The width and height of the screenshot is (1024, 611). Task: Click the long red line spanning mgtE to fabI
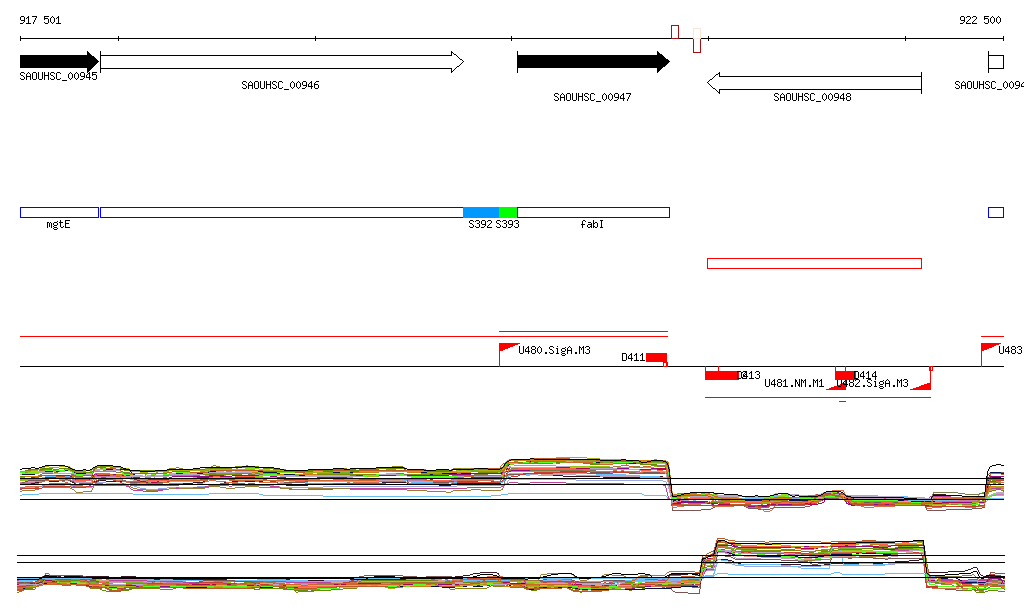coord(344,337)
